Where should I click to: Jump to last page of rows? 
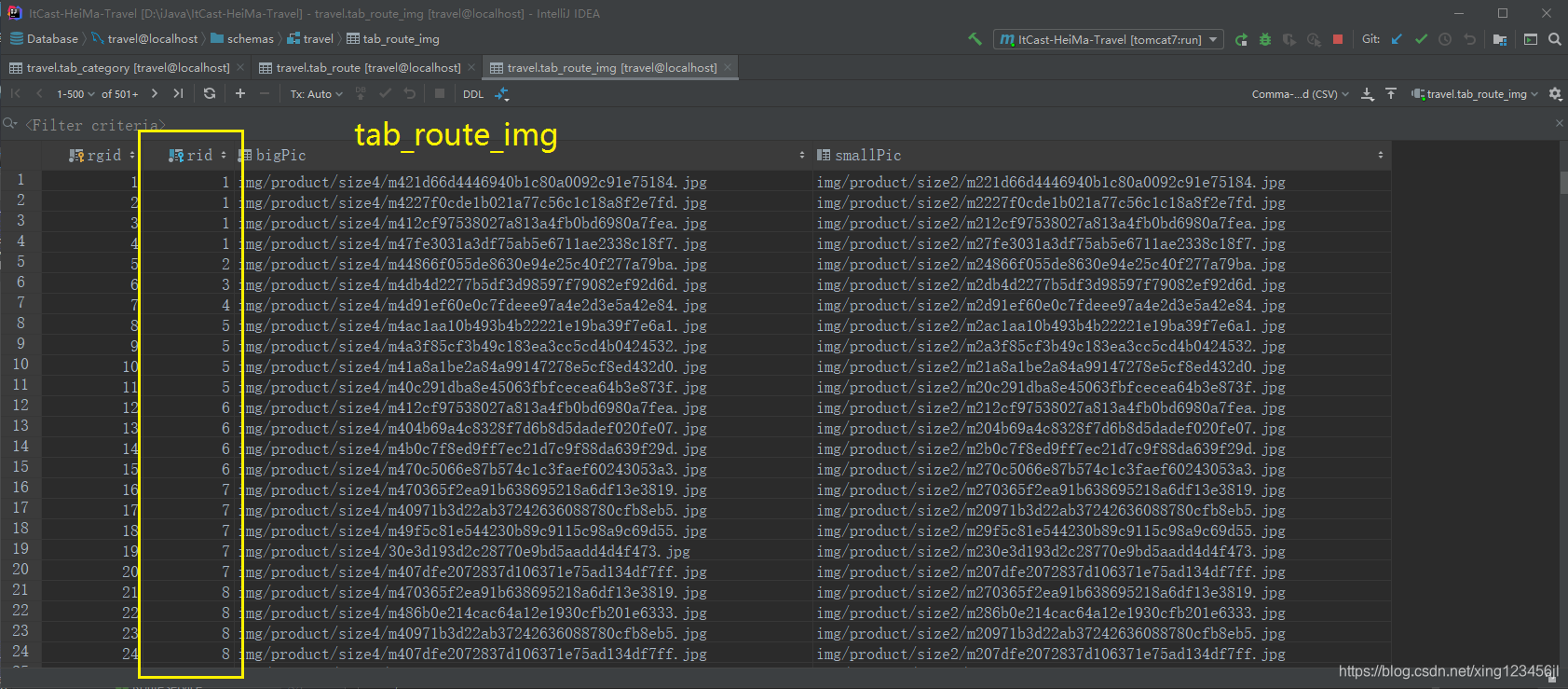click(x=178, y=93)
